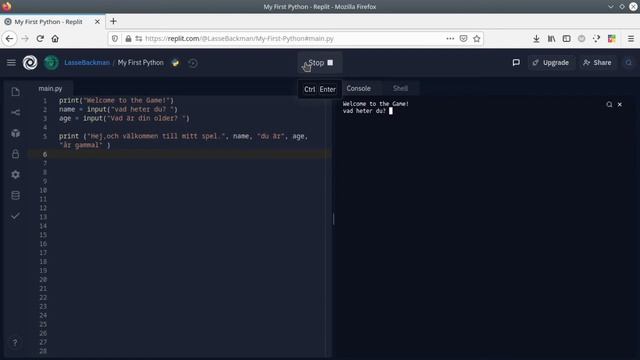Open the version history icon

pyautogui.click(x=193, y=63)
